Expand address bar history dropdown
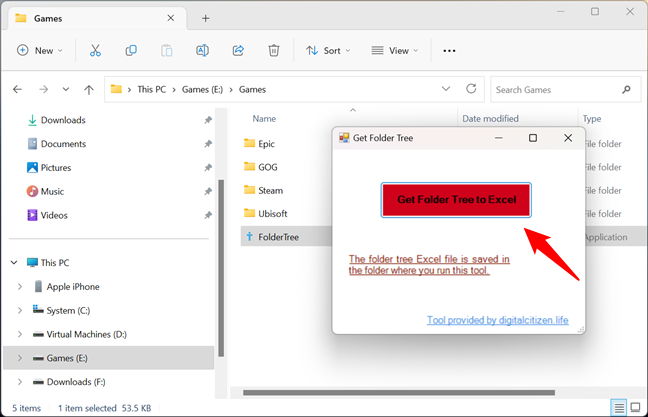 click(446, 89)
